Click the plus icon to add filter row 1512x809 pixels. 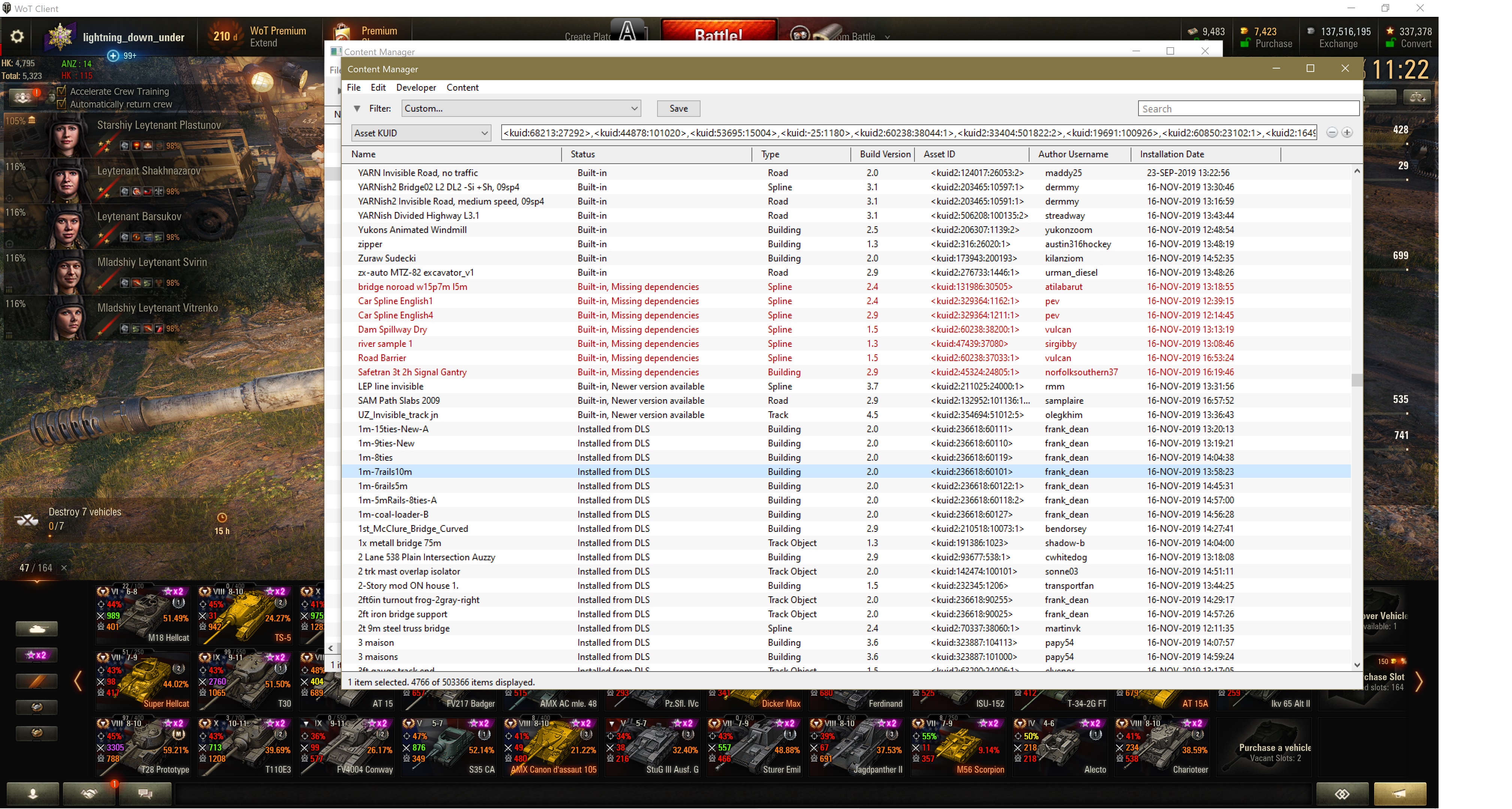(x=1347, y=133)
